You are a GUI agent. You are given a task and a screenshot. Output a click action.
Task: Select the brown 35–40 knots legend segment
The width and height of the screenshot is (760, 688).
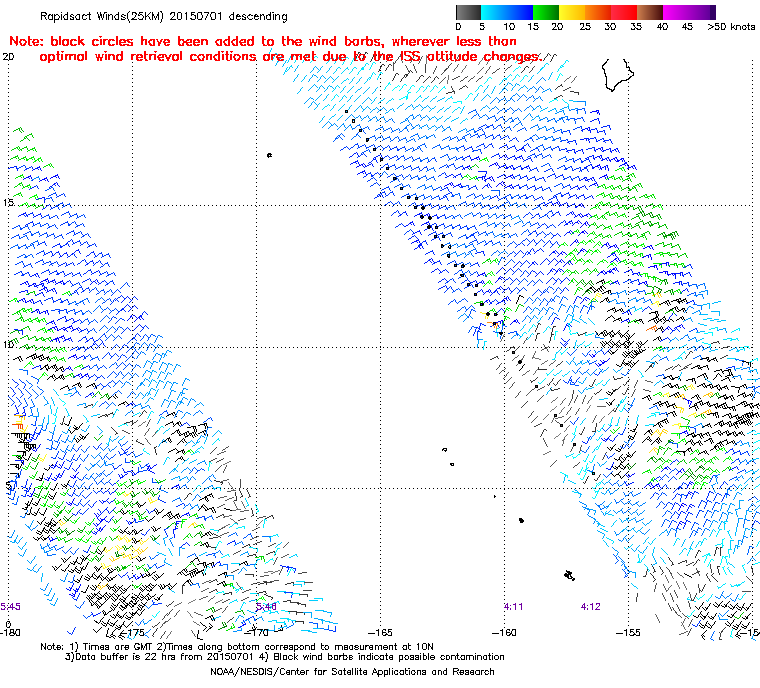coord(650,12)
